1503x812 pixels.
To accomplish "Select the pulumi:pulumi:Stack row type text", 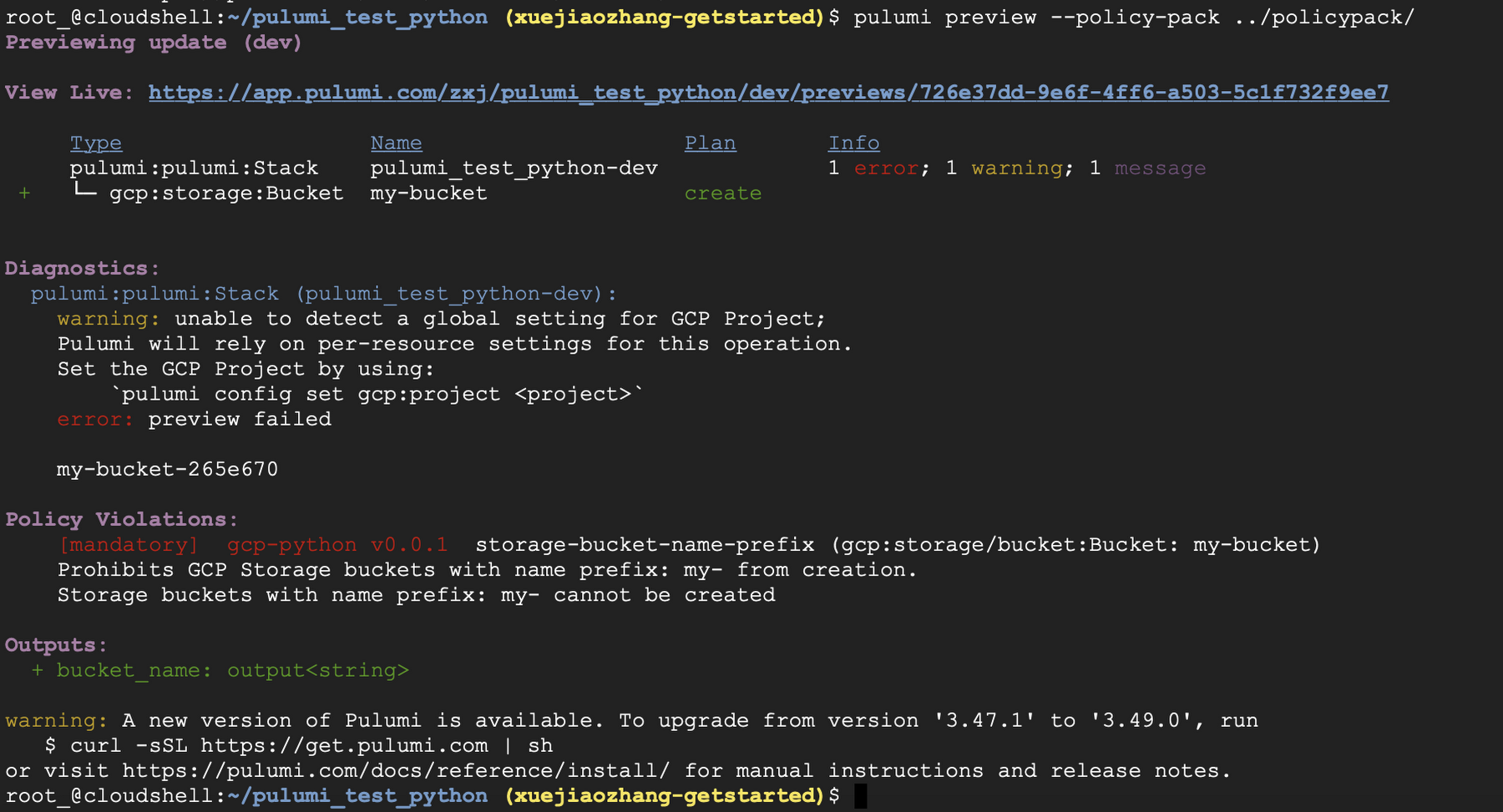I will click(194, 169).
